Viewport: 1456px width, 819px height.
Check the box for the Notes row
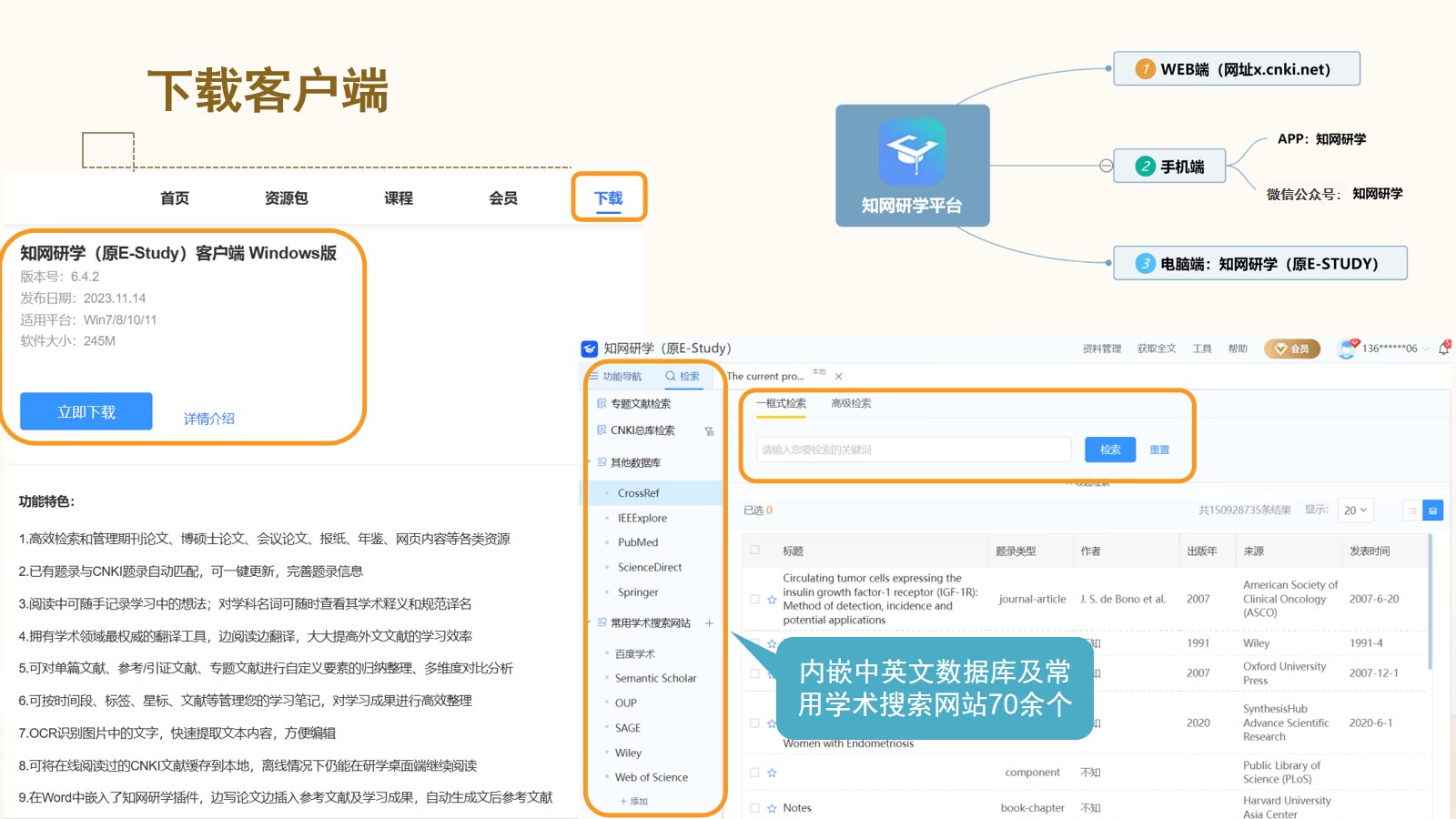[x=754, y=808]
